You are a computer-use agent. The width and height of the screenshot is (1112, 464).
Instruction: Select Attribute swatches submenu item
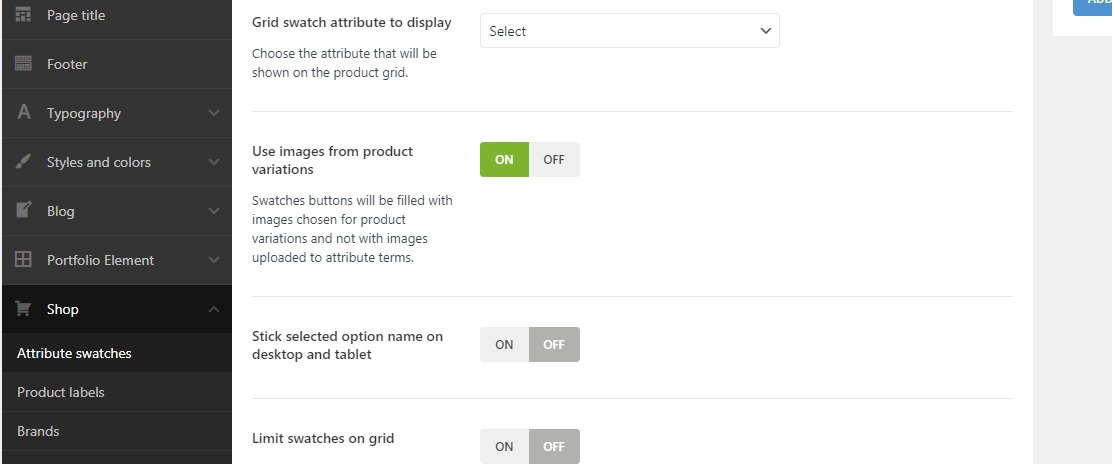pyautogui.click(x=74, y=353)
